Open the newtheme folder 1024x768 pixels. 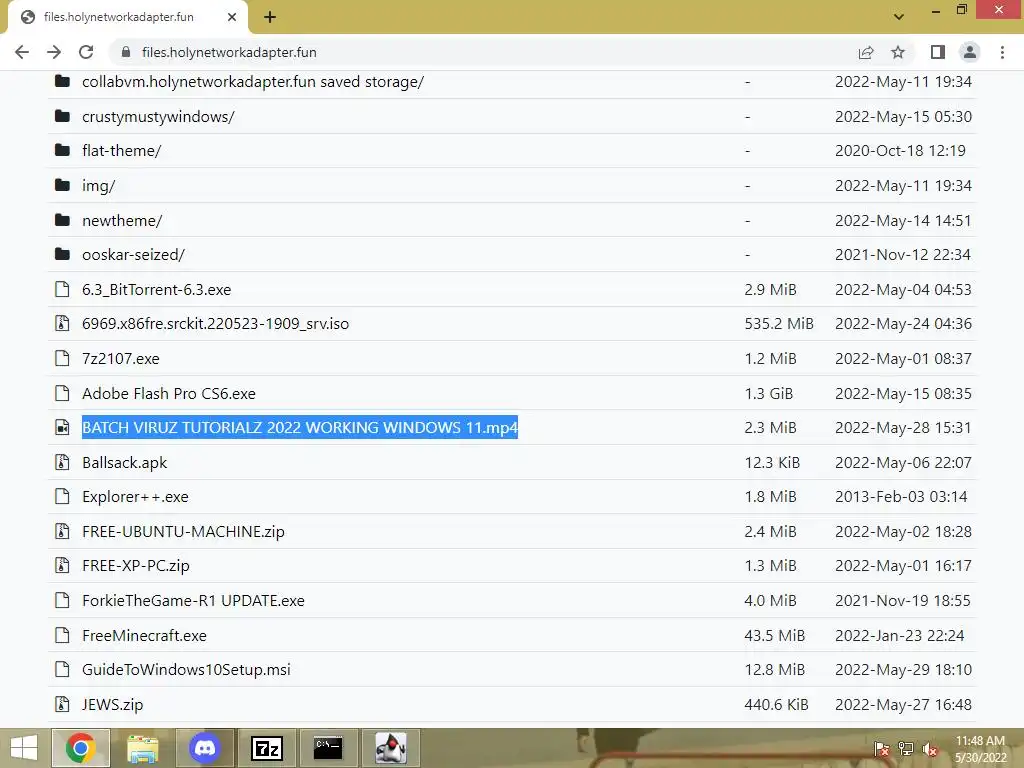(122, 221)
